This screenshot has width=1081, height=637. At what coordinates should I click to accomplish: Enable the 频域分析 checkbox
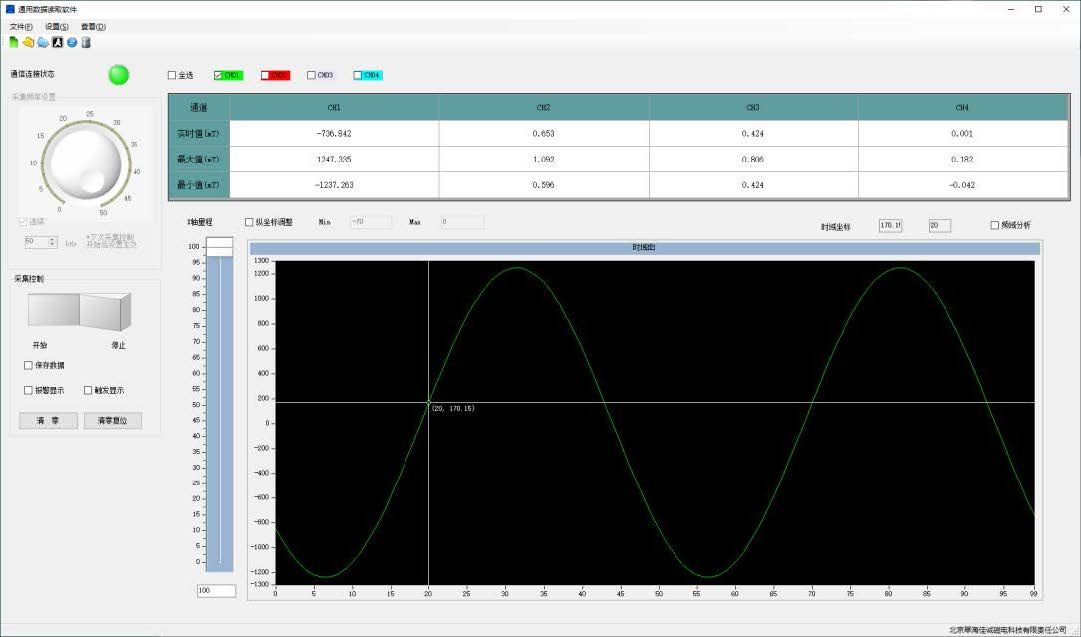point(994,225)
